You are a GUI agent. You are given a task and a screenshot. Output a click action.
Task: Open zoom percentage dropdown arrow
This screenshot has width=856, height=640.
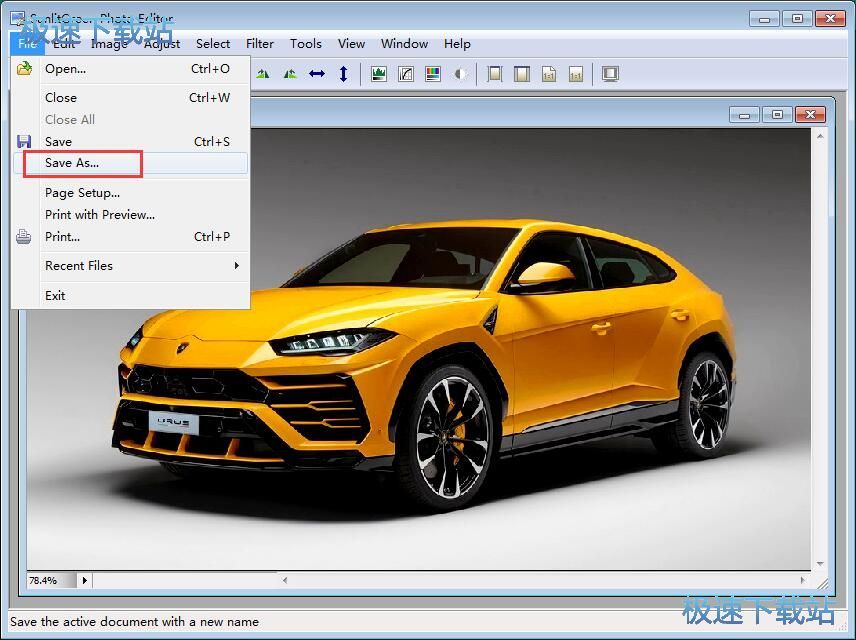pyautogui.click(x=85, y=580)
